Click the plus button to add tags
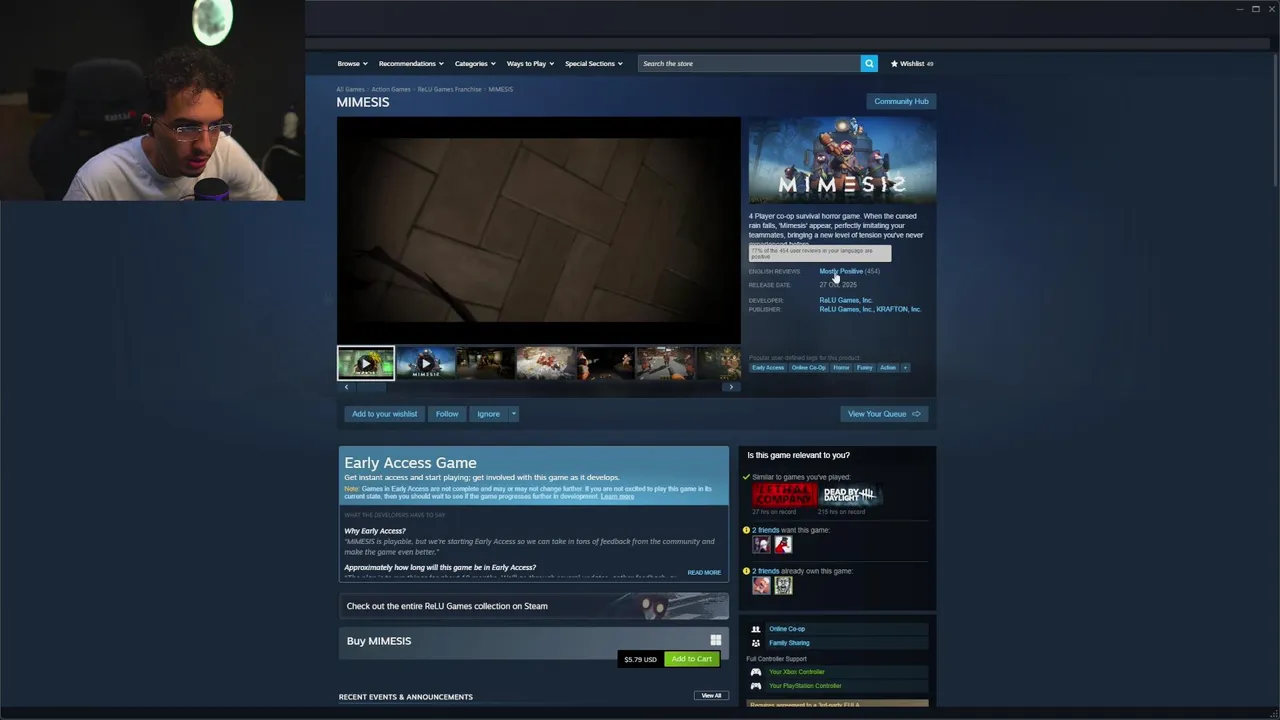Viewport: 1280px width, 720px height. [905, 368]
